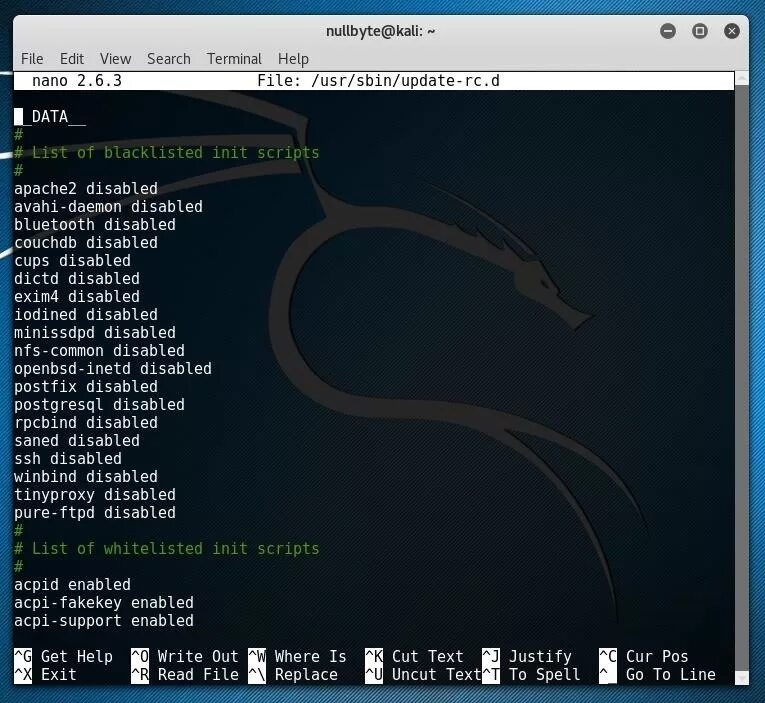Click the File: /usr/sbin/update-rc.d header

pyautogui.click(x=378, y=81)
